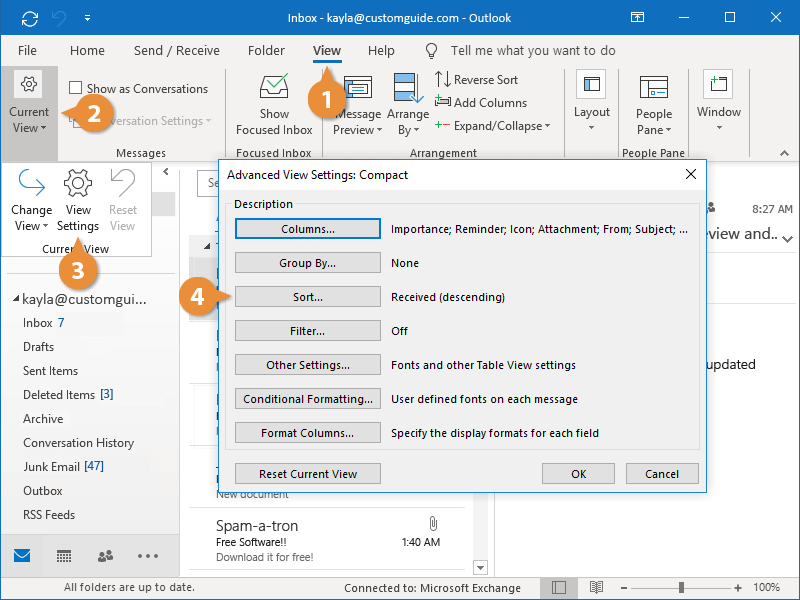Click the Sort... button

pos(308,296)
